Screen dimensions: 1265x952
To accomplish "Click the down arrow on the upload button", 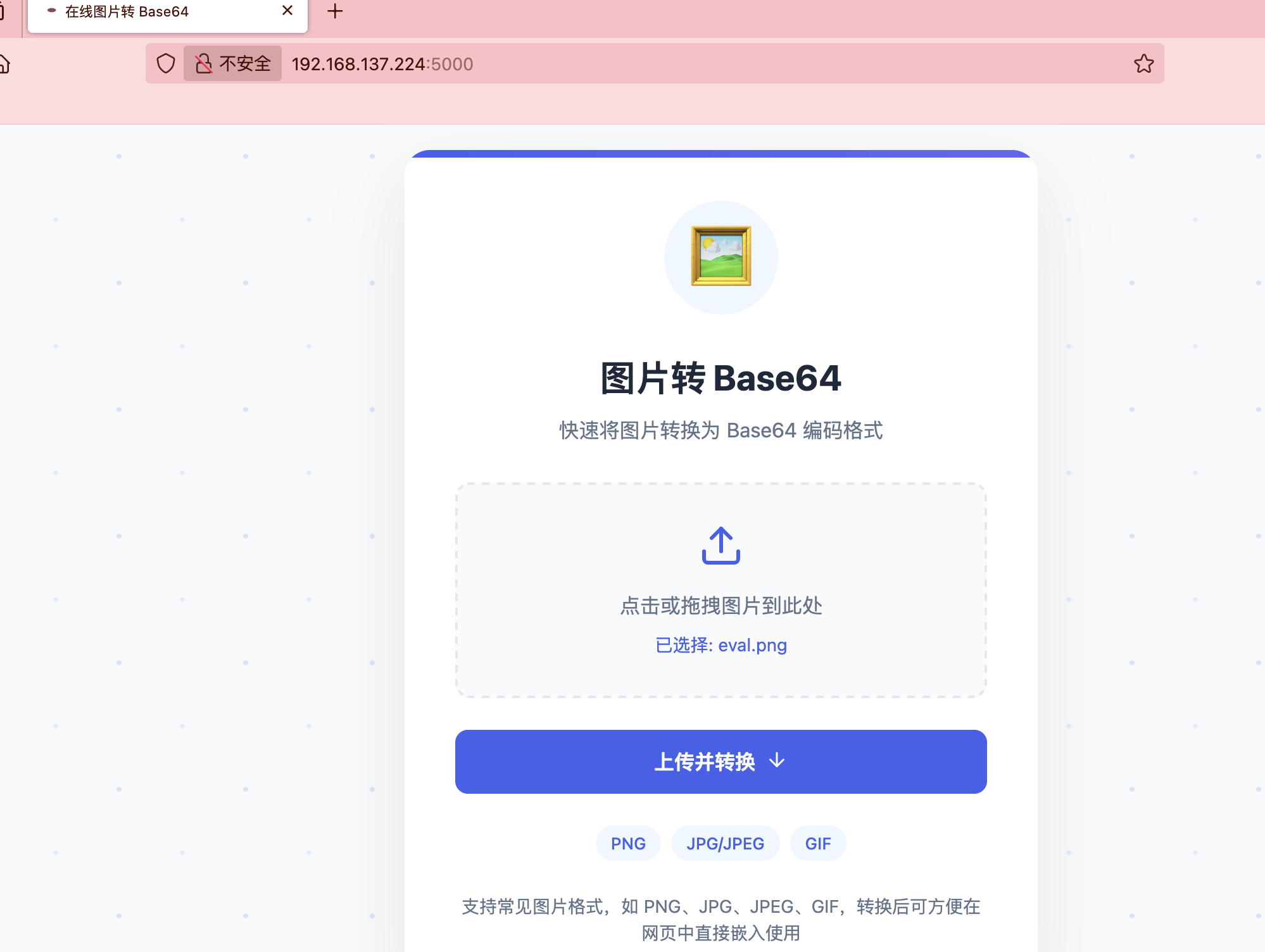I will pyautogui.click(x=777, y=761).
